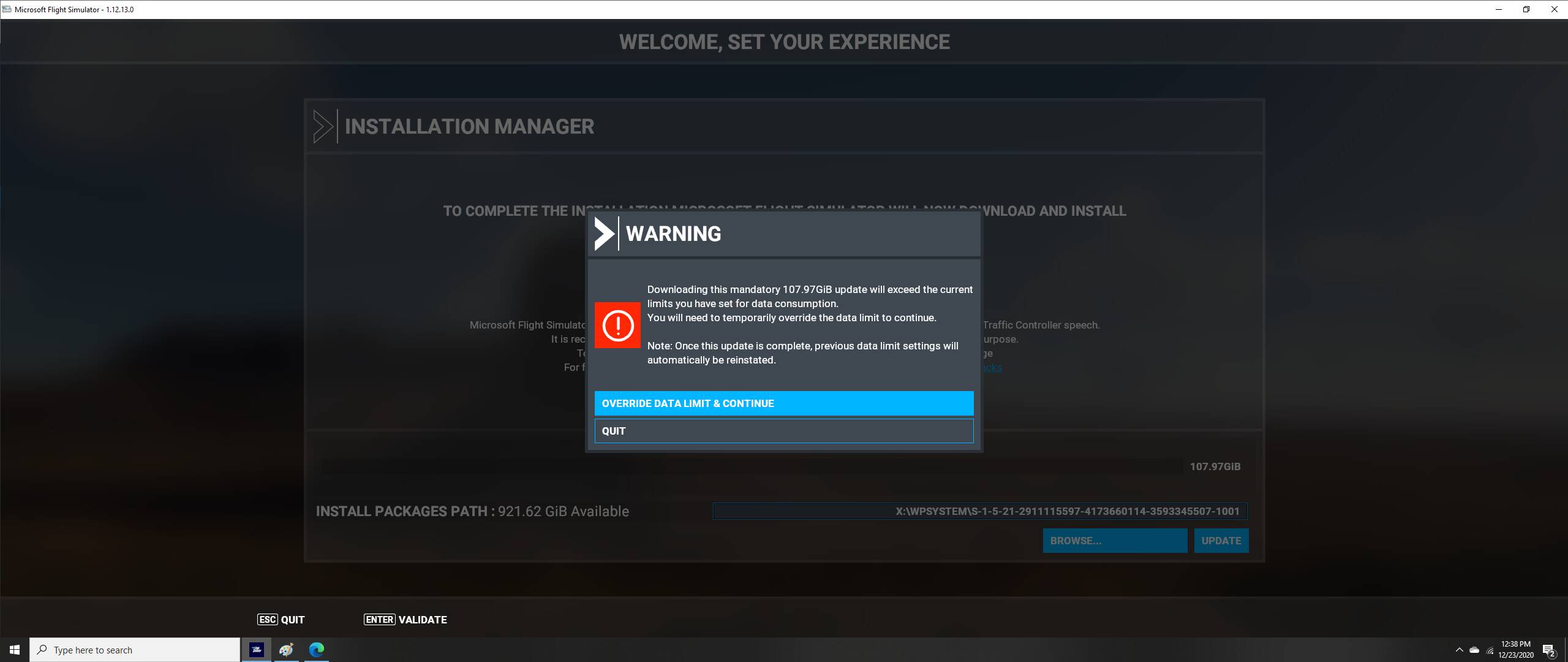Expand the hidden system tray icons
The image size is (1568, 662).
point(1459,650)
